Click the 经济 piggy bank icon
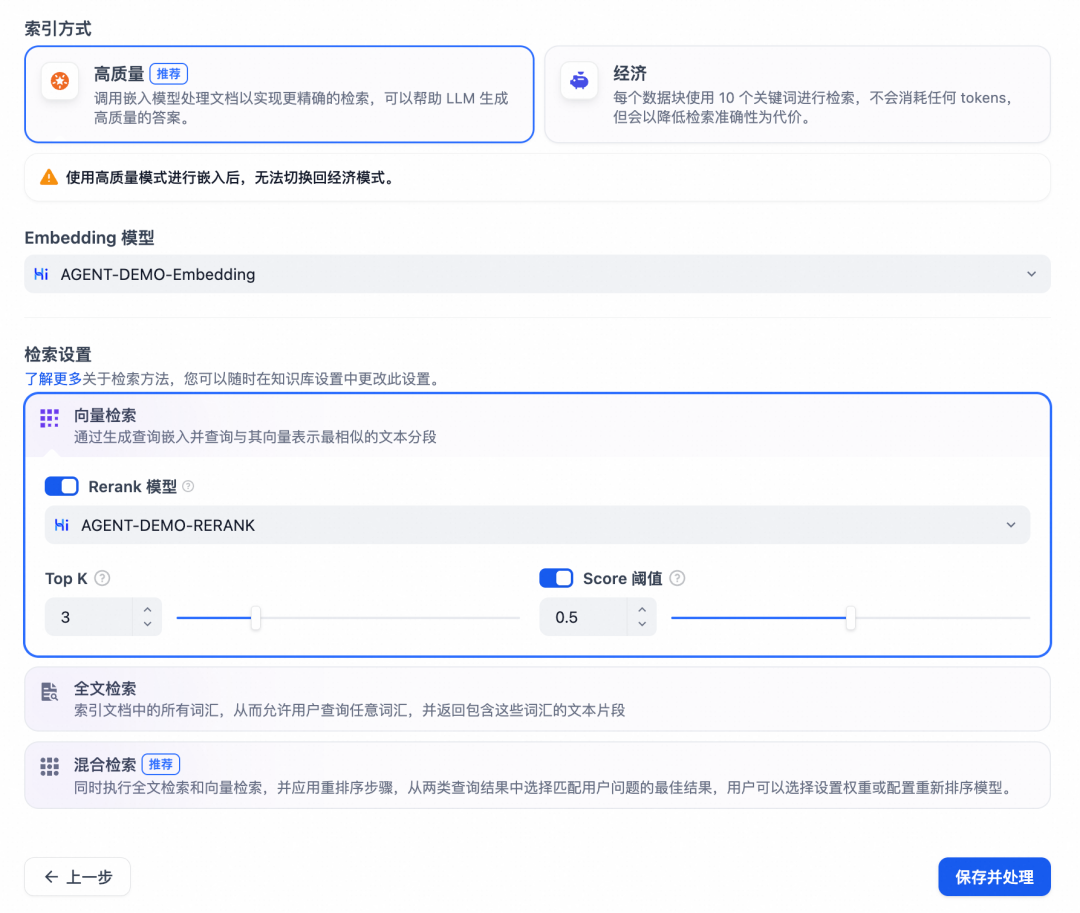 coord(578,79)
